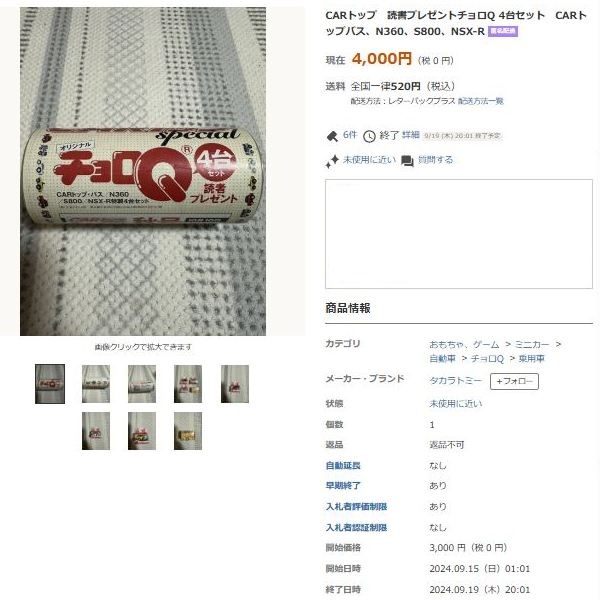Image resolution: width=600 pixels, height=600 pixels.
Task: Enlarge the main チョロQ product photo
Action: click(143, 171)
